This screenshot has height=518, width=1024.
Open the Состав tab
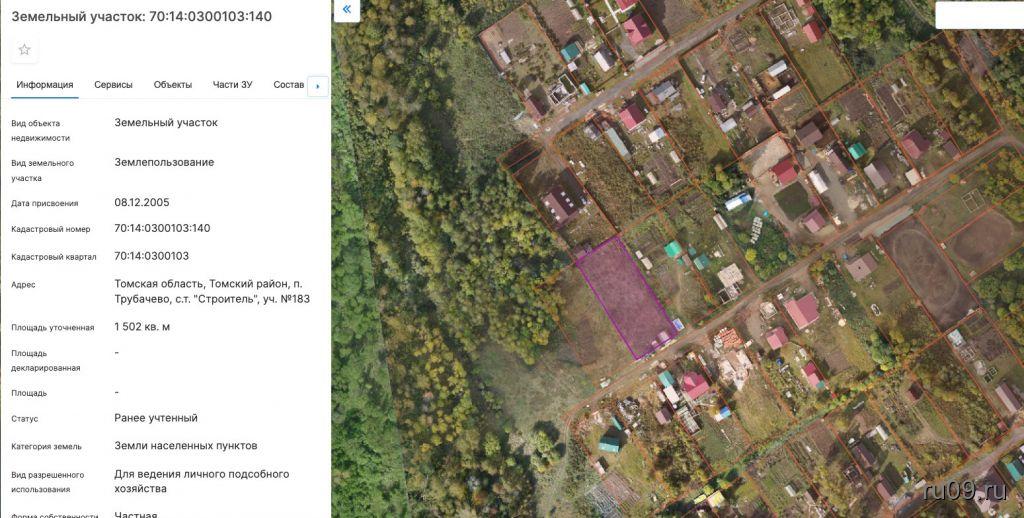coord(288,85)
